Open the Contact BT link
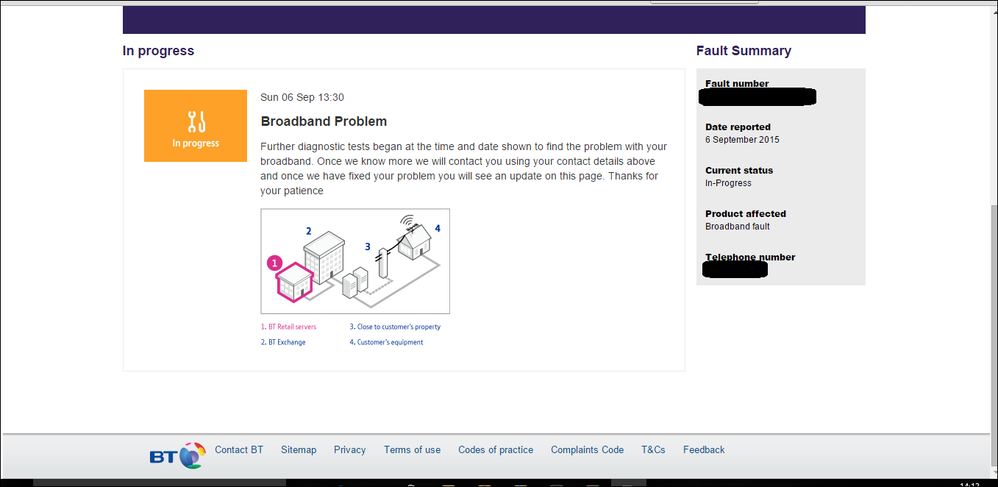The width and height of the screenshot is (998, 487). coord(239,449)
